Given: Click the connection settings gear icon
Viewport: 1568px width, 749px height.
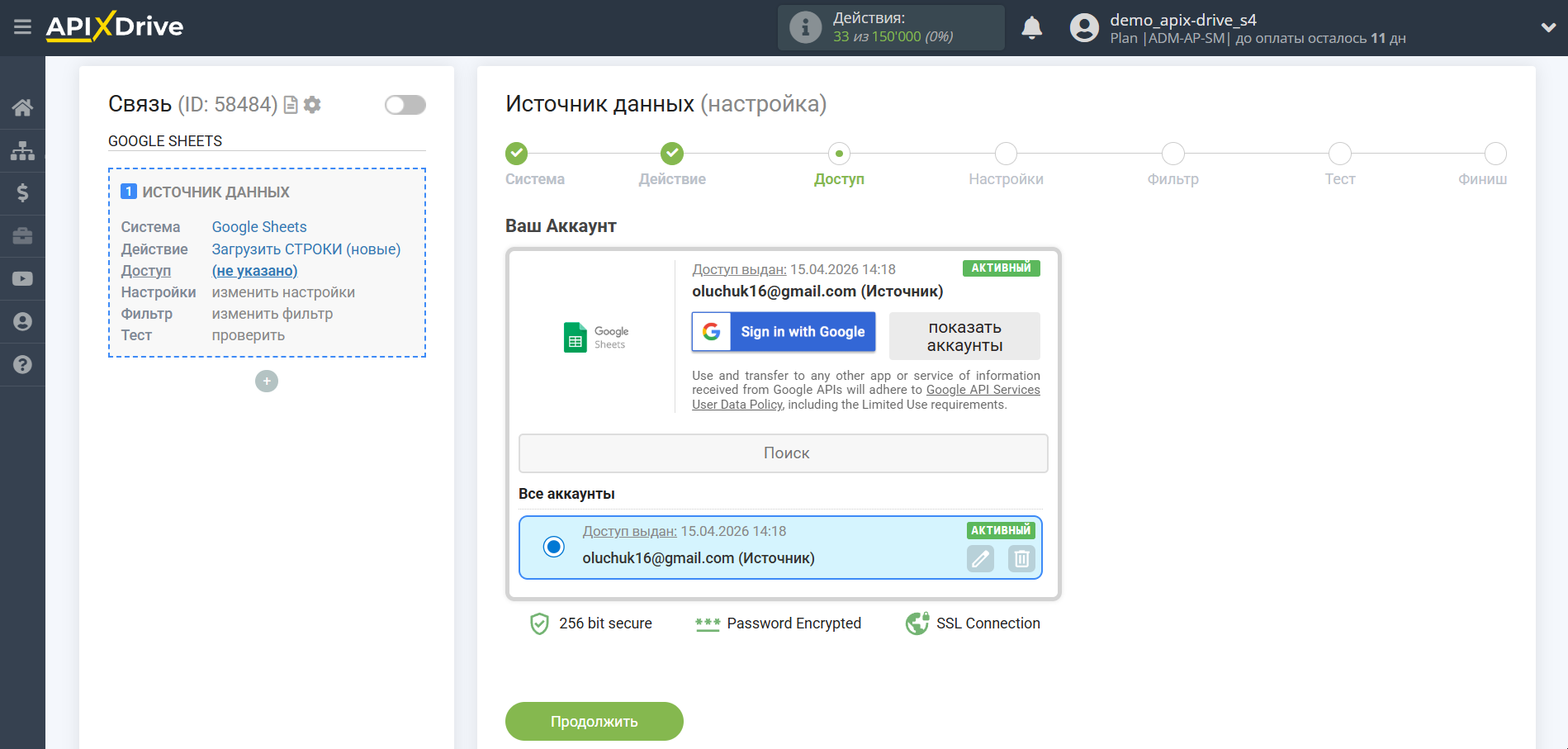Looking at the screenshot, I should (x=312, y=105).
